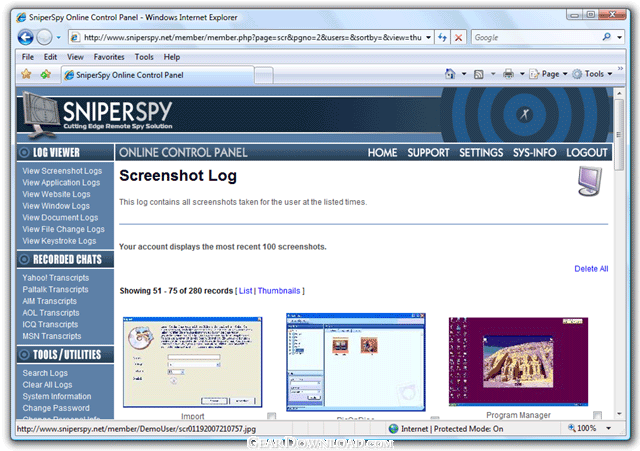Image resolution: width=640 pixels, height=451 pixels.
Task: Go to SETTINGS in the control panel nav
Action: click(481, 153)
